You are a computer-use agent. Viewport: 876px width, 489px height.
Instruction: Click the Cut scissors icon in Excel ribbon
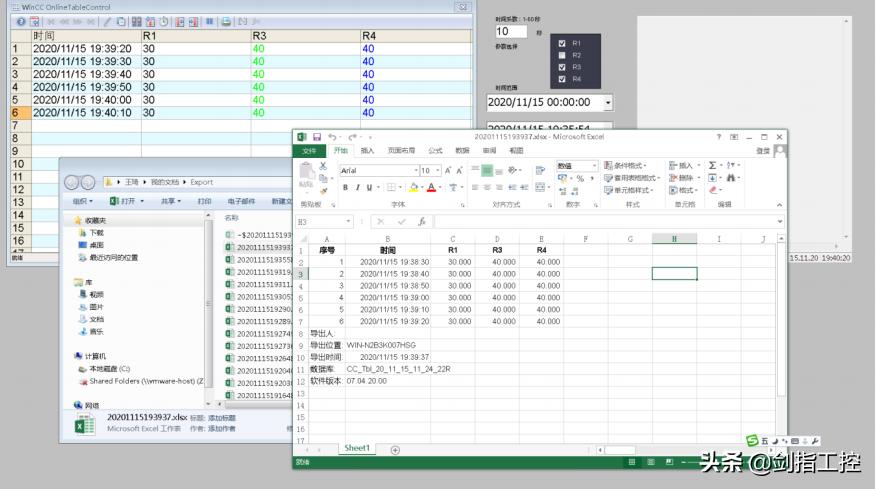click(323, 166)
